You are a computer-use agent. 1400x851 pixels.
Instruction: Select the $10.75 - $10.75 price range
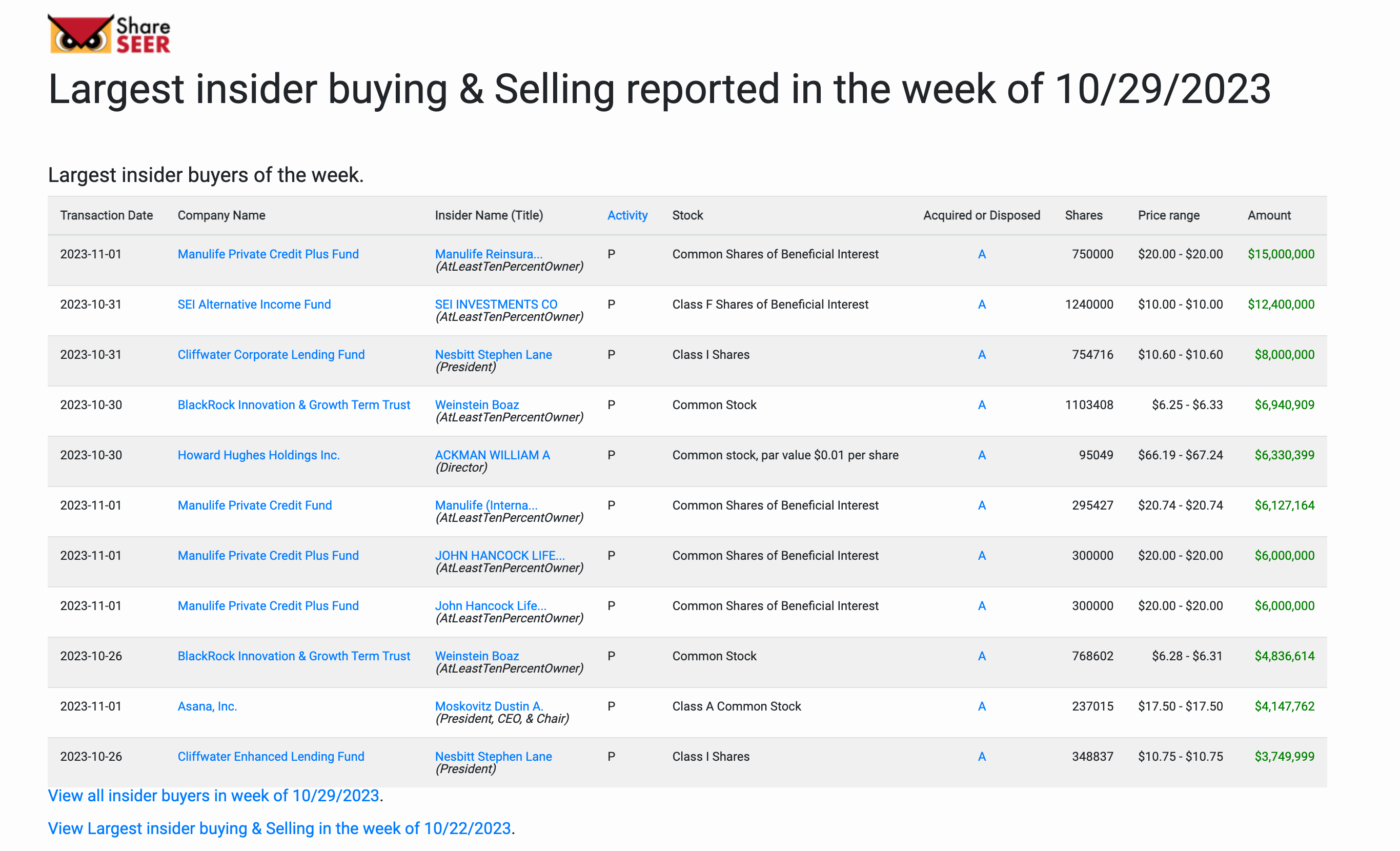pyautogui.click(x=1180, y=756)
